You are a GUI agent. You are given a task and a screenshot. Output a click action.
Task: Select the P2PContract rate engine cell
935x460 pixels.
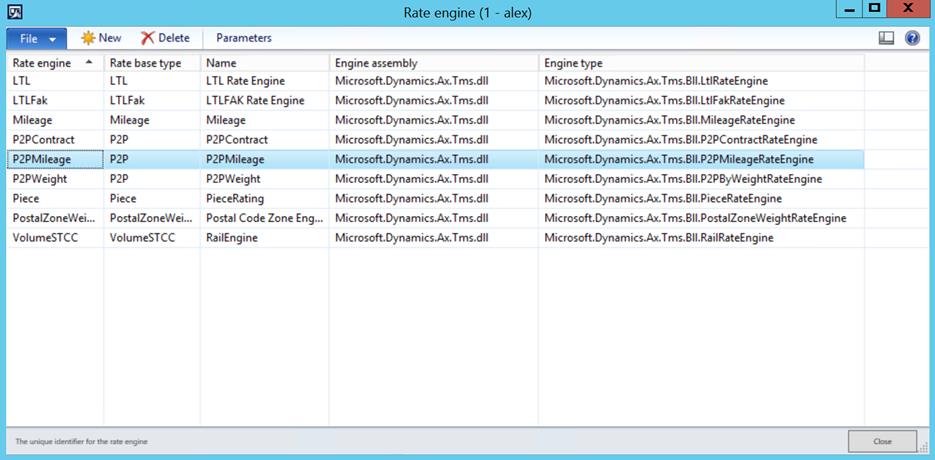55,140
